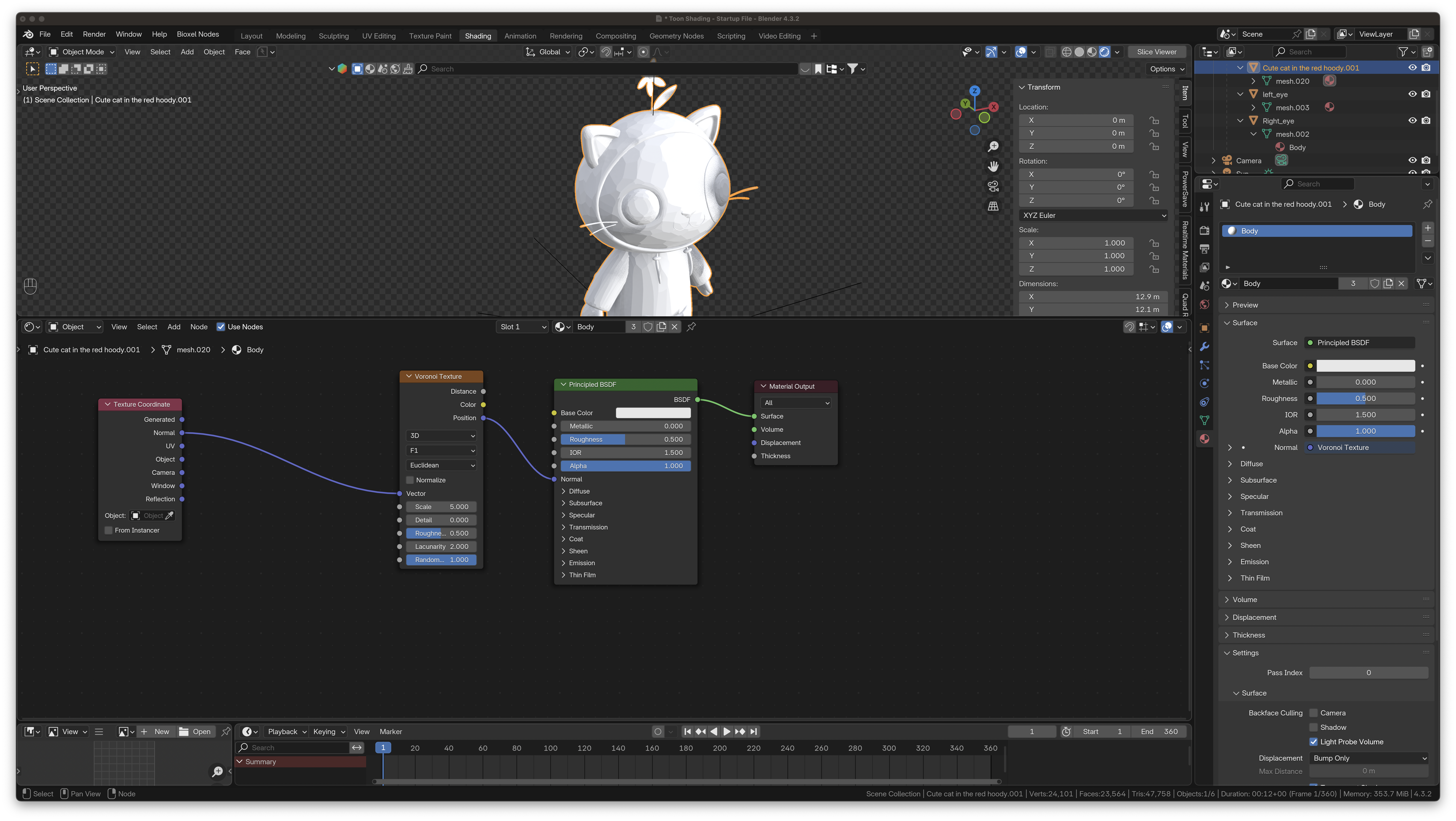This screenshot has height=821, width=1456.
Task: Open the Output properties printer icon
Action: pos(1204,249)
